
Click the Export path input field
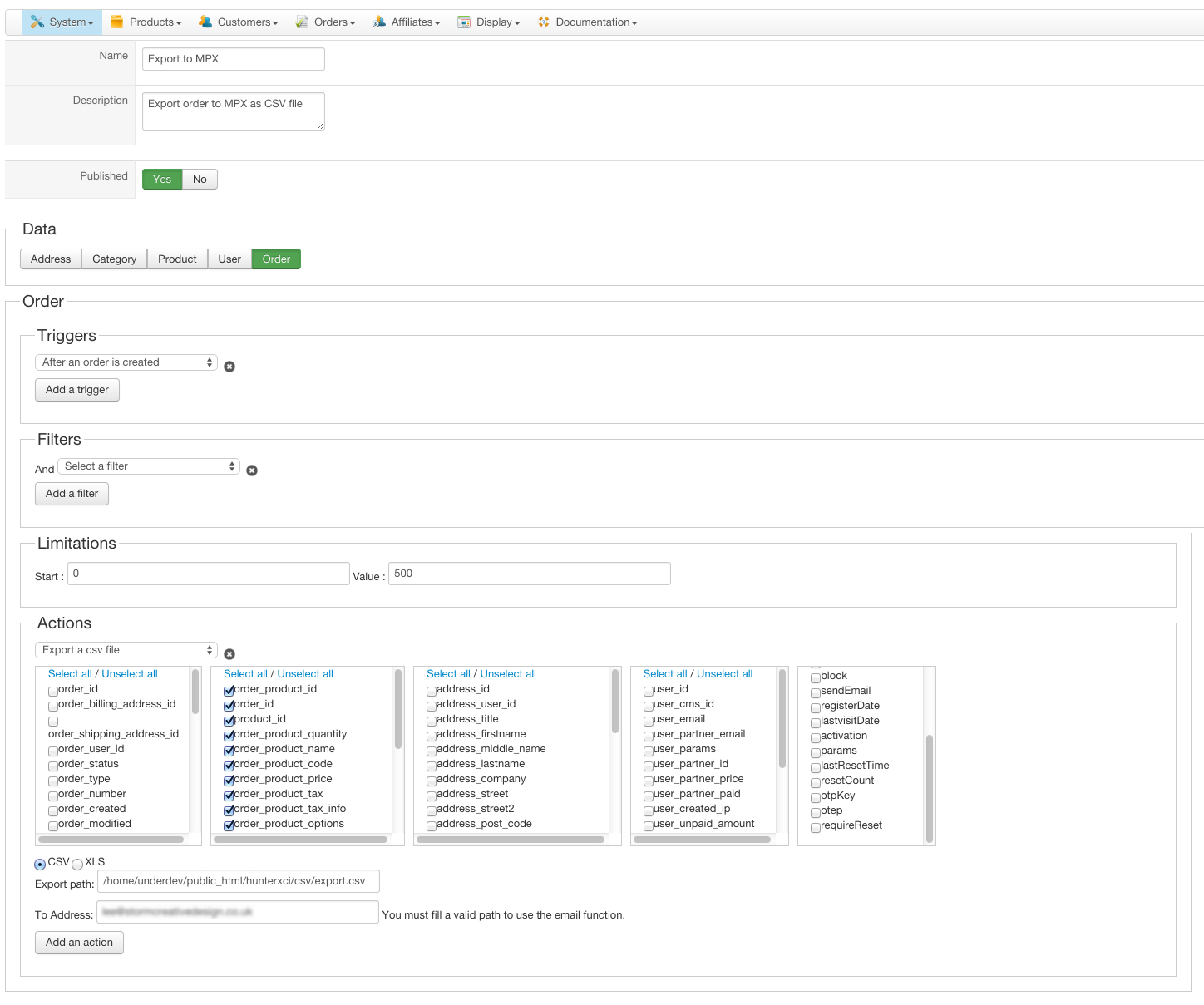(239, 881)
